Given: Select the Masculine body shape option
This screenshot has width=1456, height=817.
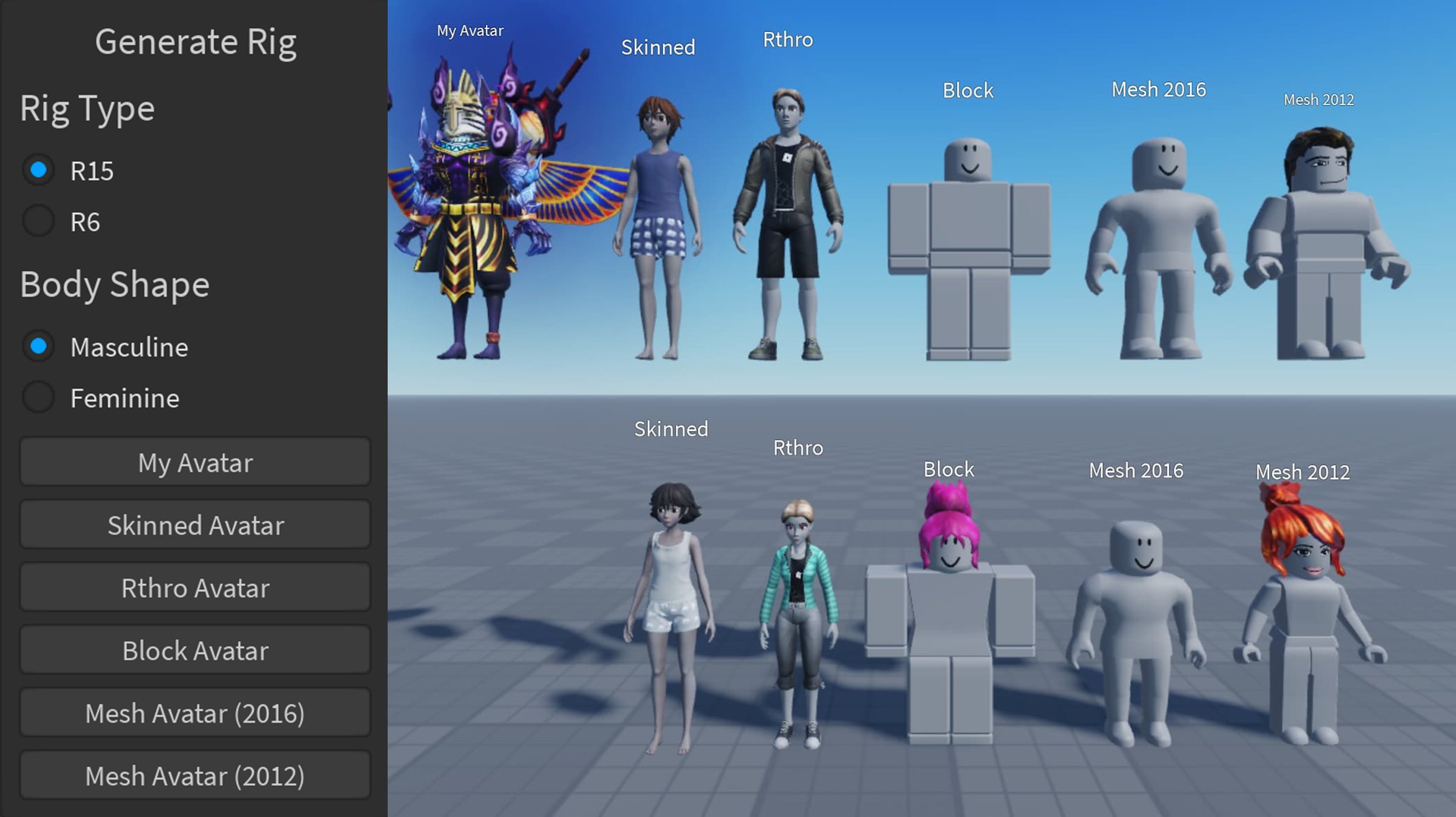Looking at the screenshot, I should 40,347.
